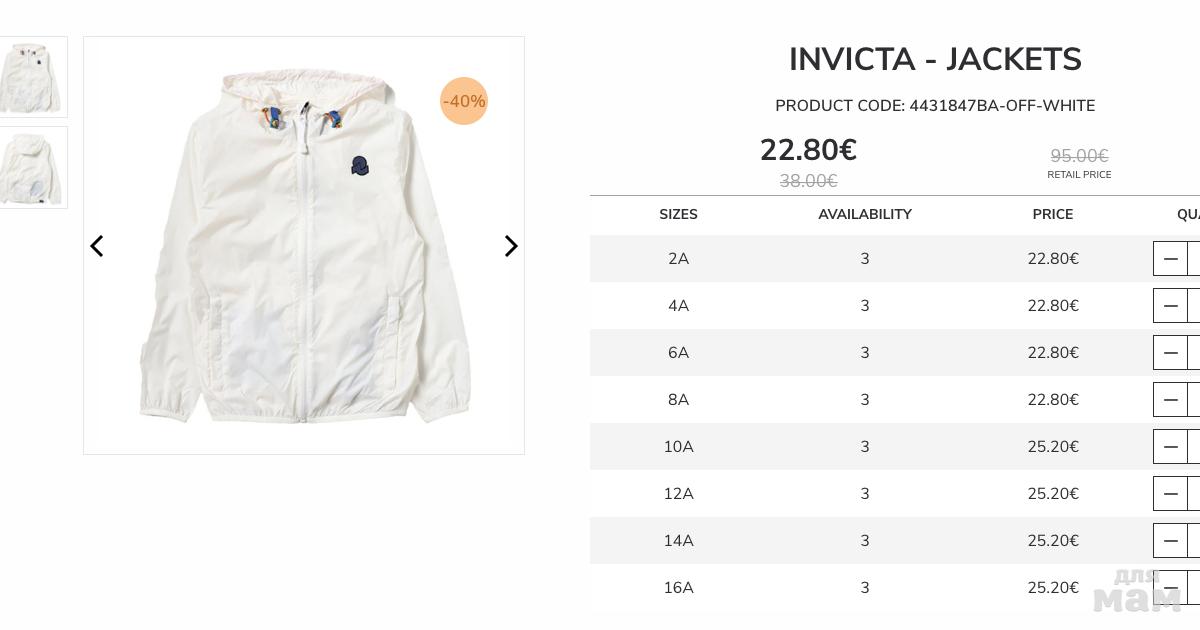Viewport: 1200px width, 630px height.
Task: Click the -40% discount badge
Action: [x=464, y=101]
